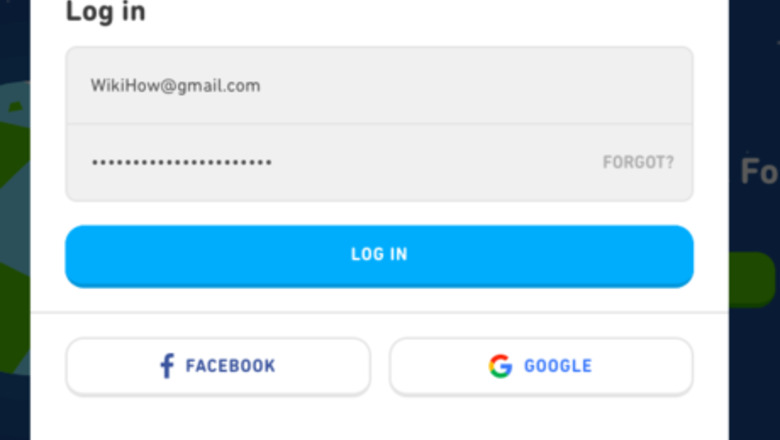
Task: Click the divider line below LOG IN button
Action: pyautogui.click(x=379, y=312)
